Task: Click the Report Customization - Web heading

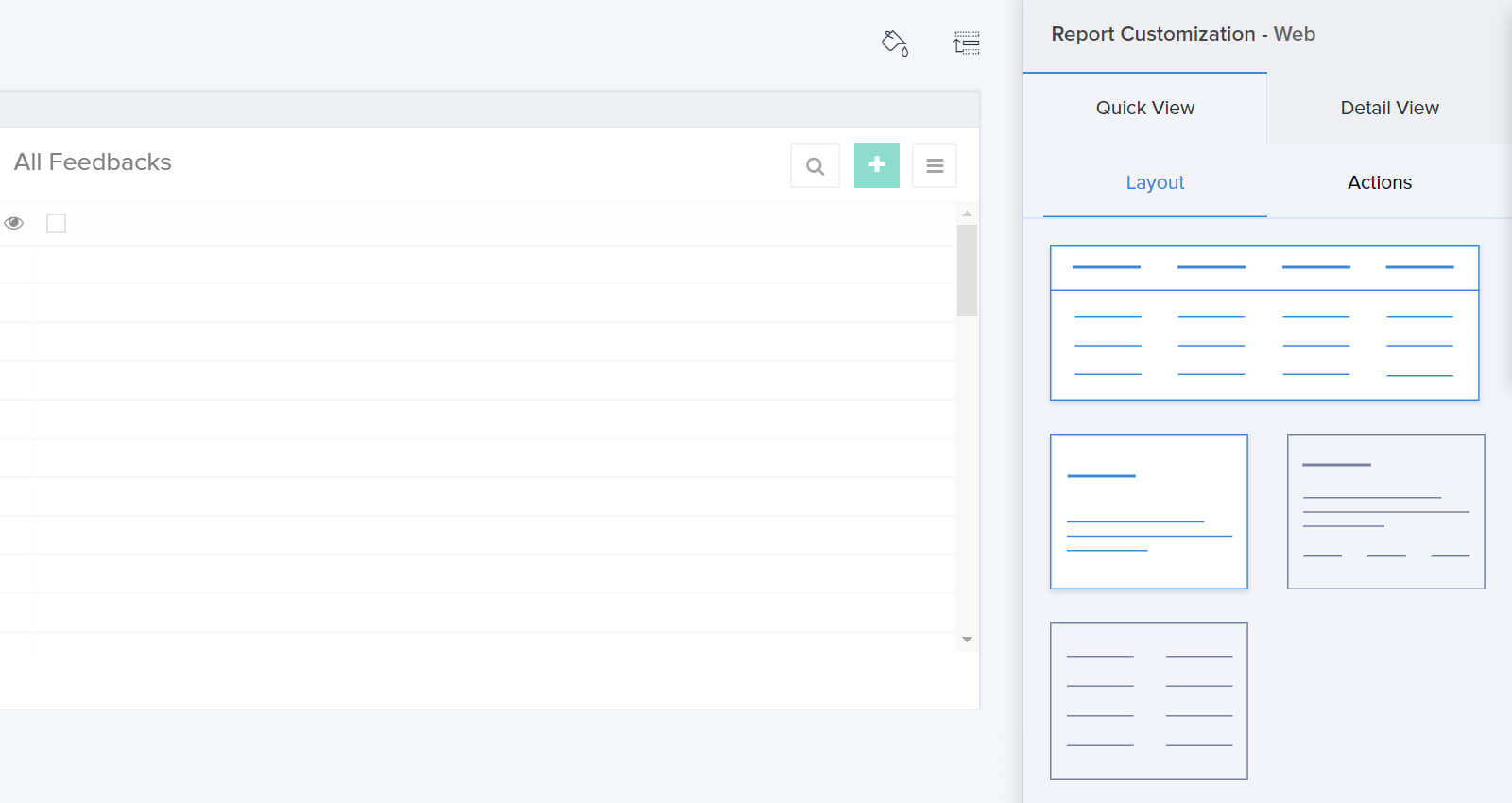Action: (1183, 34)
